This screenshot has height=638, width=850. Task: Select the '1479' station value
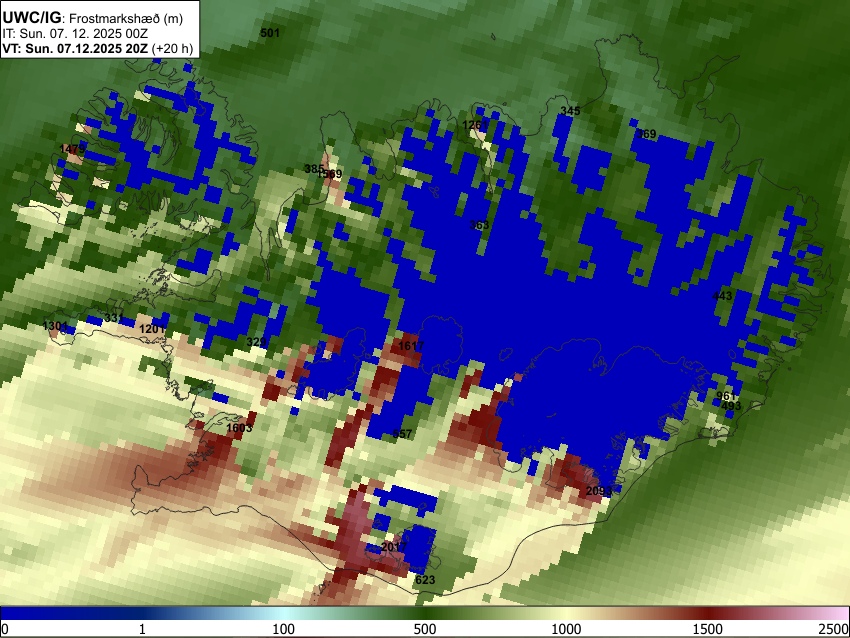(72, 149)
